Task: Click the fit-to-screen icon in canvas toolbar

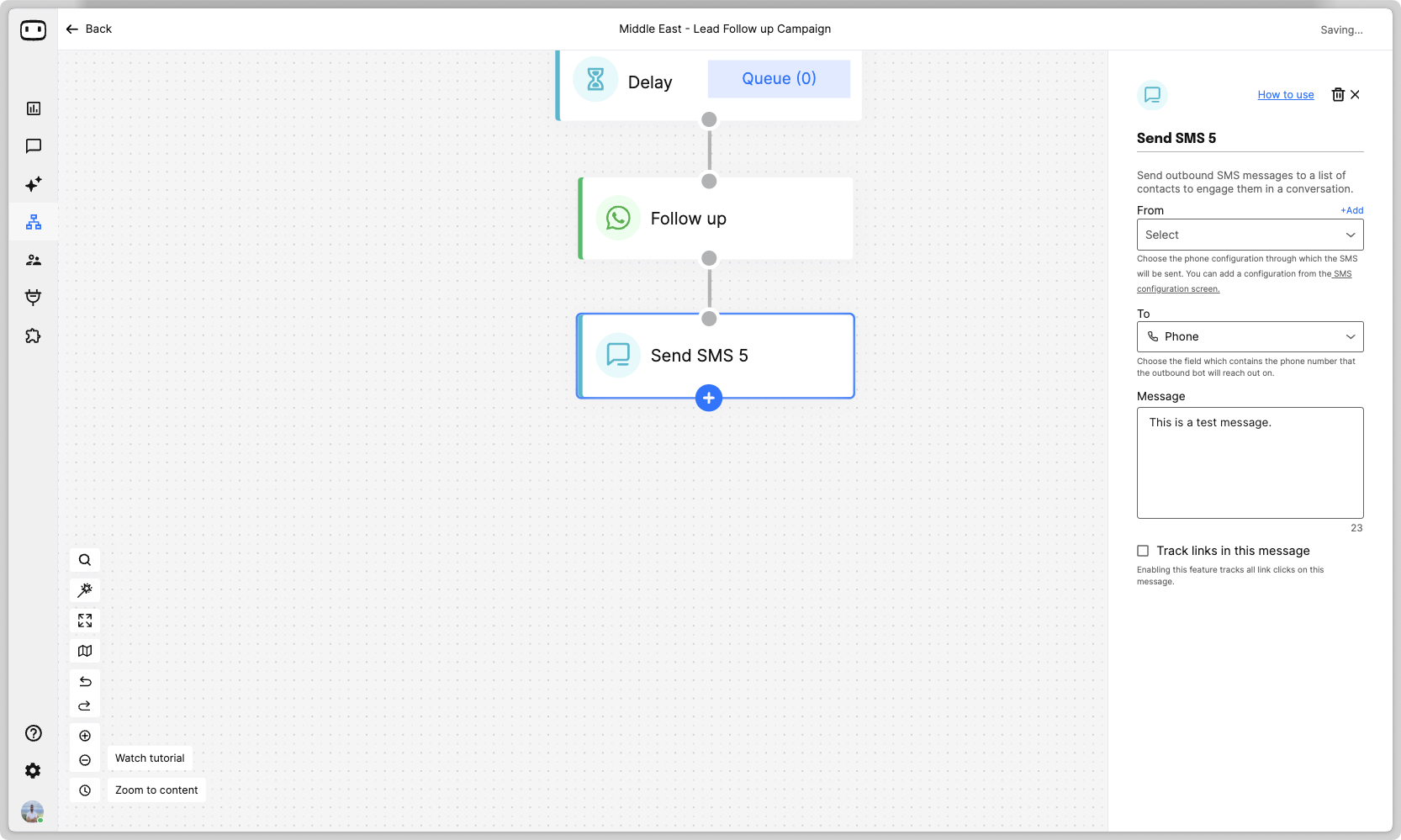Action: [x=85, y=621]
